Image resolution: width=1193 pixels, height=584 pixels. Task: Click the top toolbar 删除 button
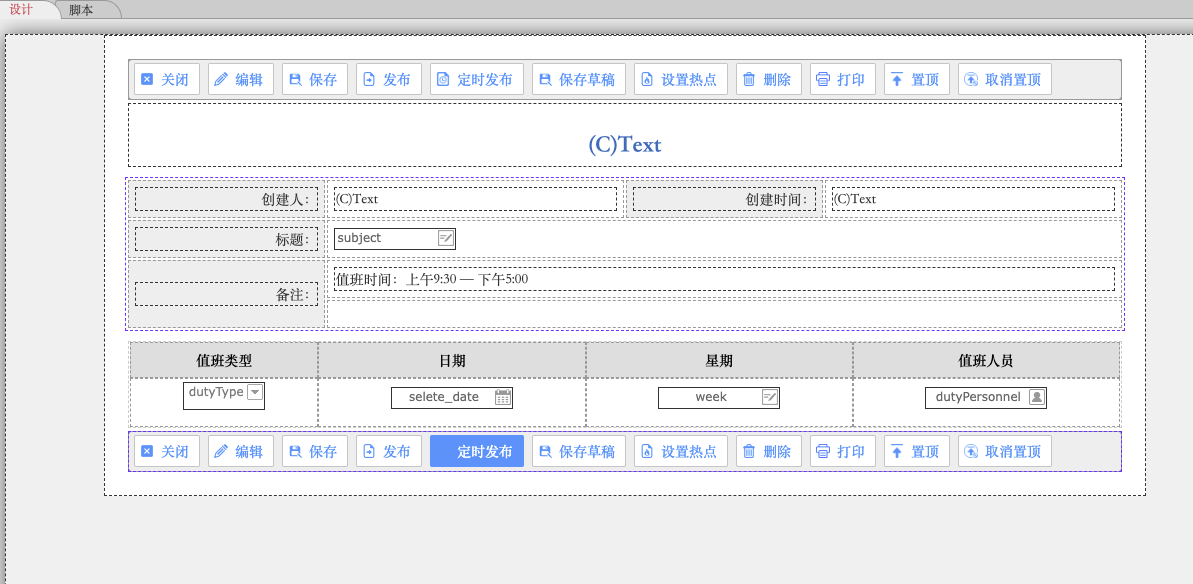pos(768,79)
